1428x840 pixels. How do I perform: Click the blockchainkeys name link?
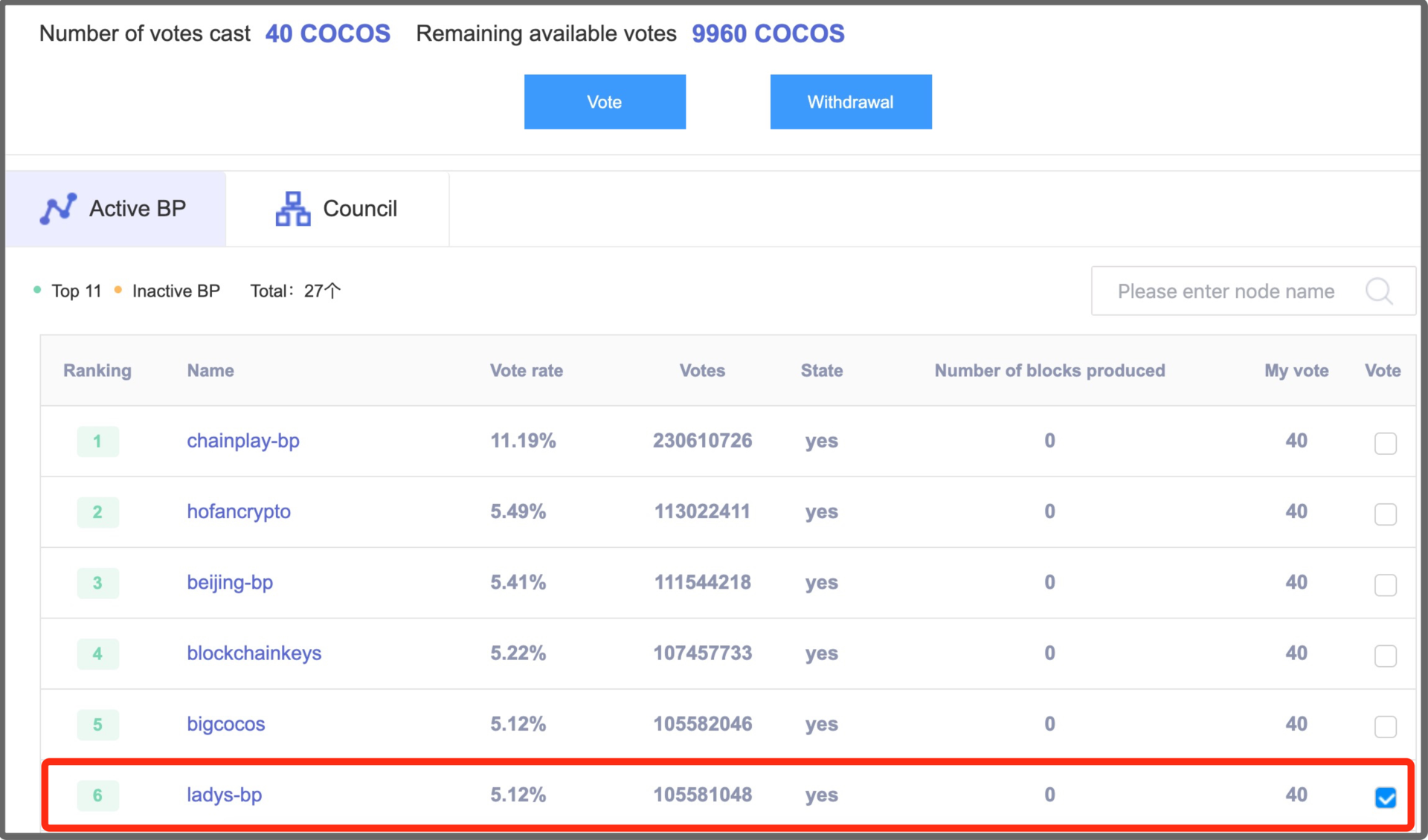pyautogui.click(x=254, y=653)
